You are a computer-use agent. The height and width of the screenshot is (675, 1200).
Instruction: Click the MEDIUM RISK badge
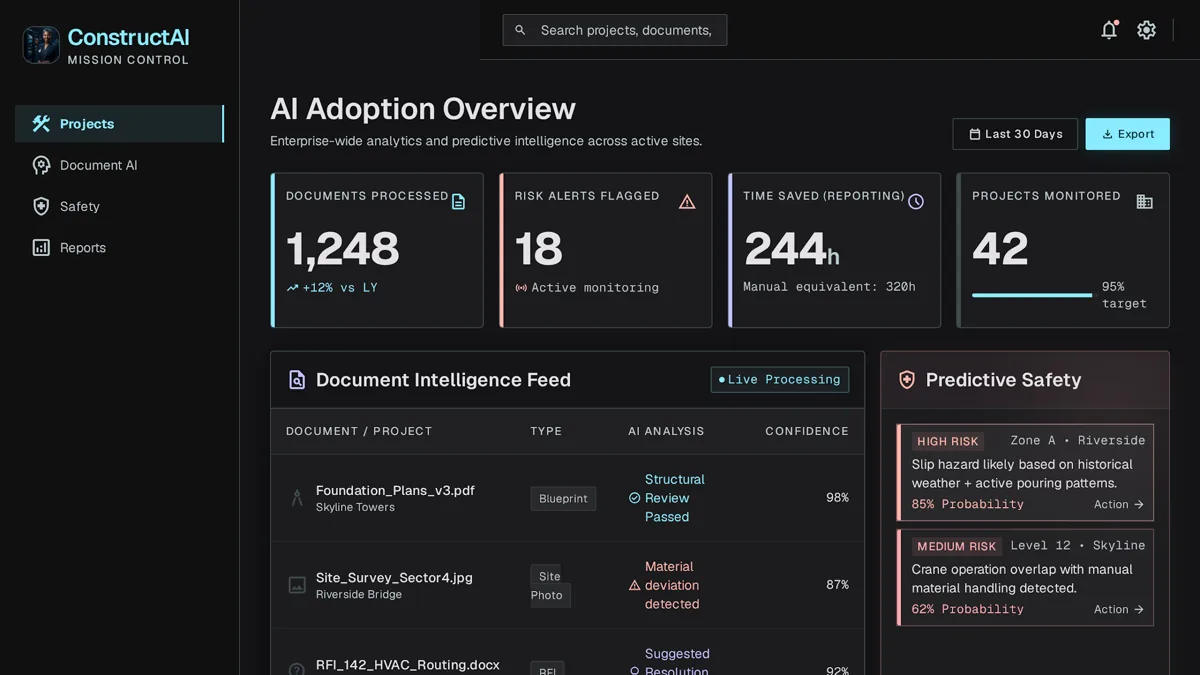click(956, 546)
